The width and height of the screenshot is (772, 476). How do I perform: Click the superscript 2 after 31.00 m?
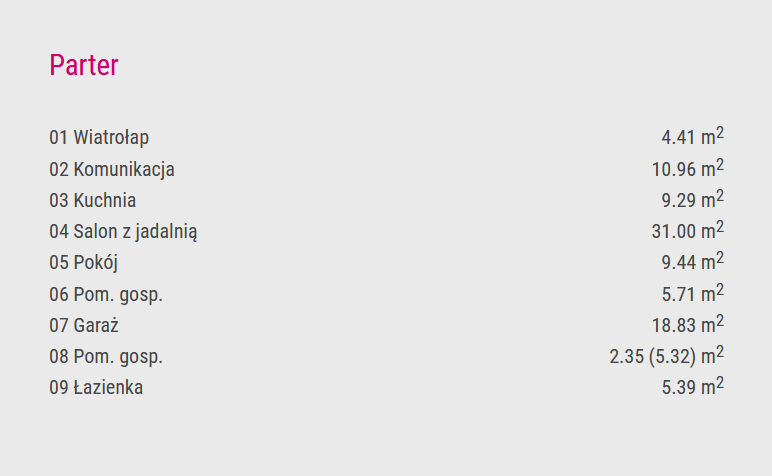720,226
